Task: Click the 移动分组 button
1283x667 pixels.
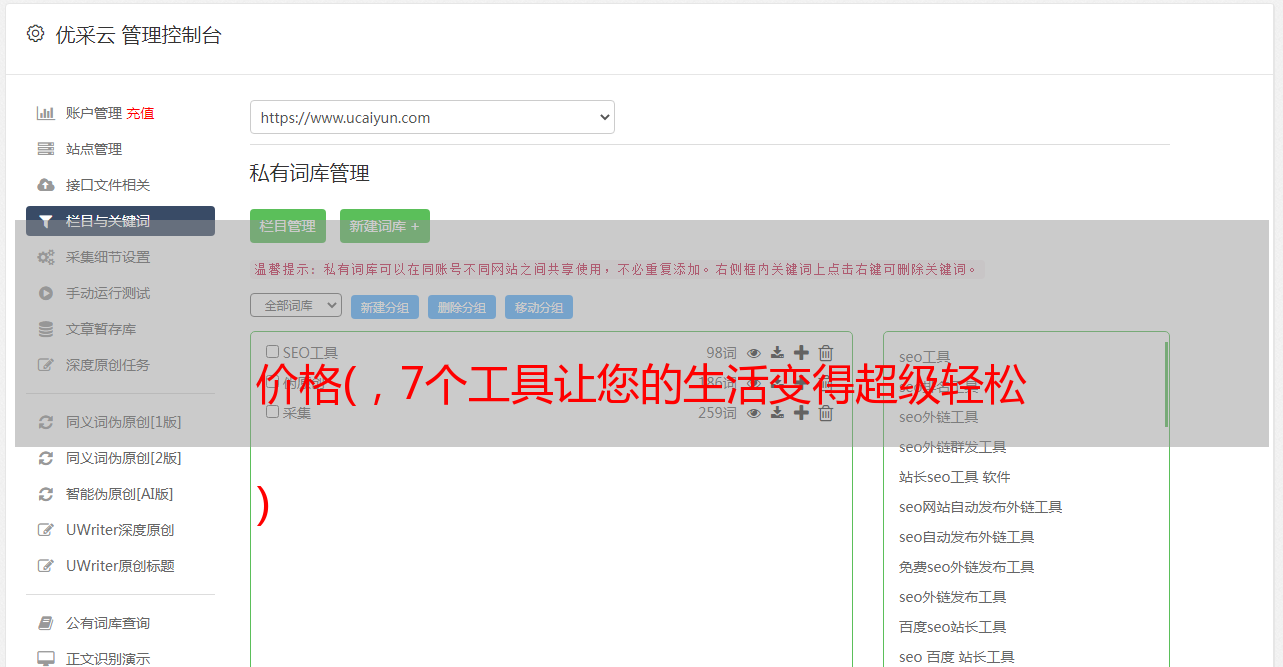Action: pos(539,307)
